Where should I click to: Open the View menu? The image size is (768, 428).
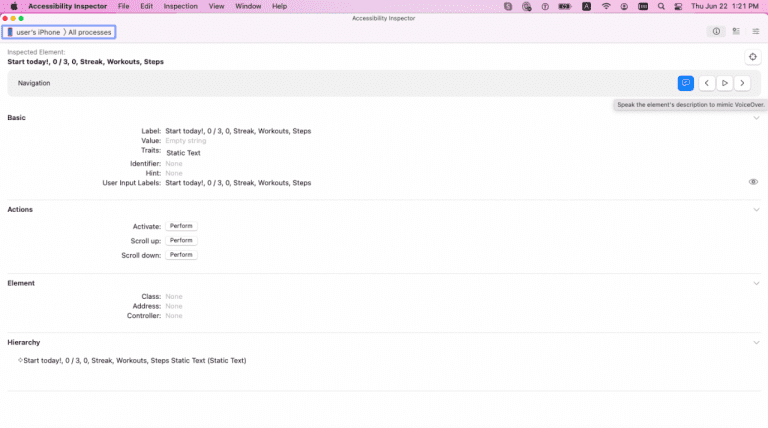[x=217, y=6]
